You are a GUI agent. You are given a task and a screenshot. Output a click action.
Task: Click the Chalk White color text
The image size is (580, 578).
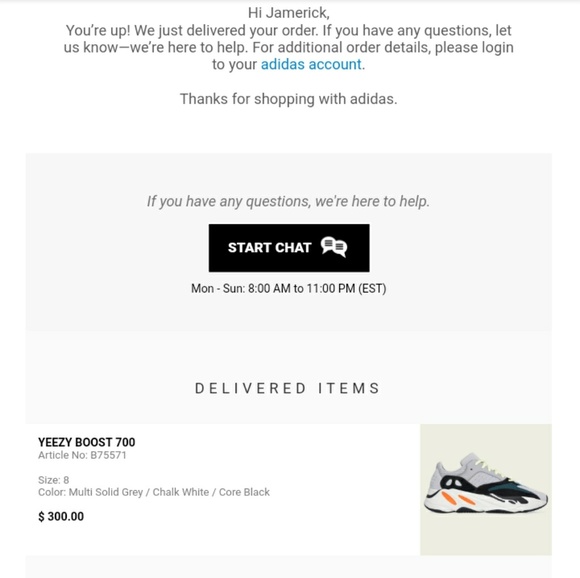[181, 492]
